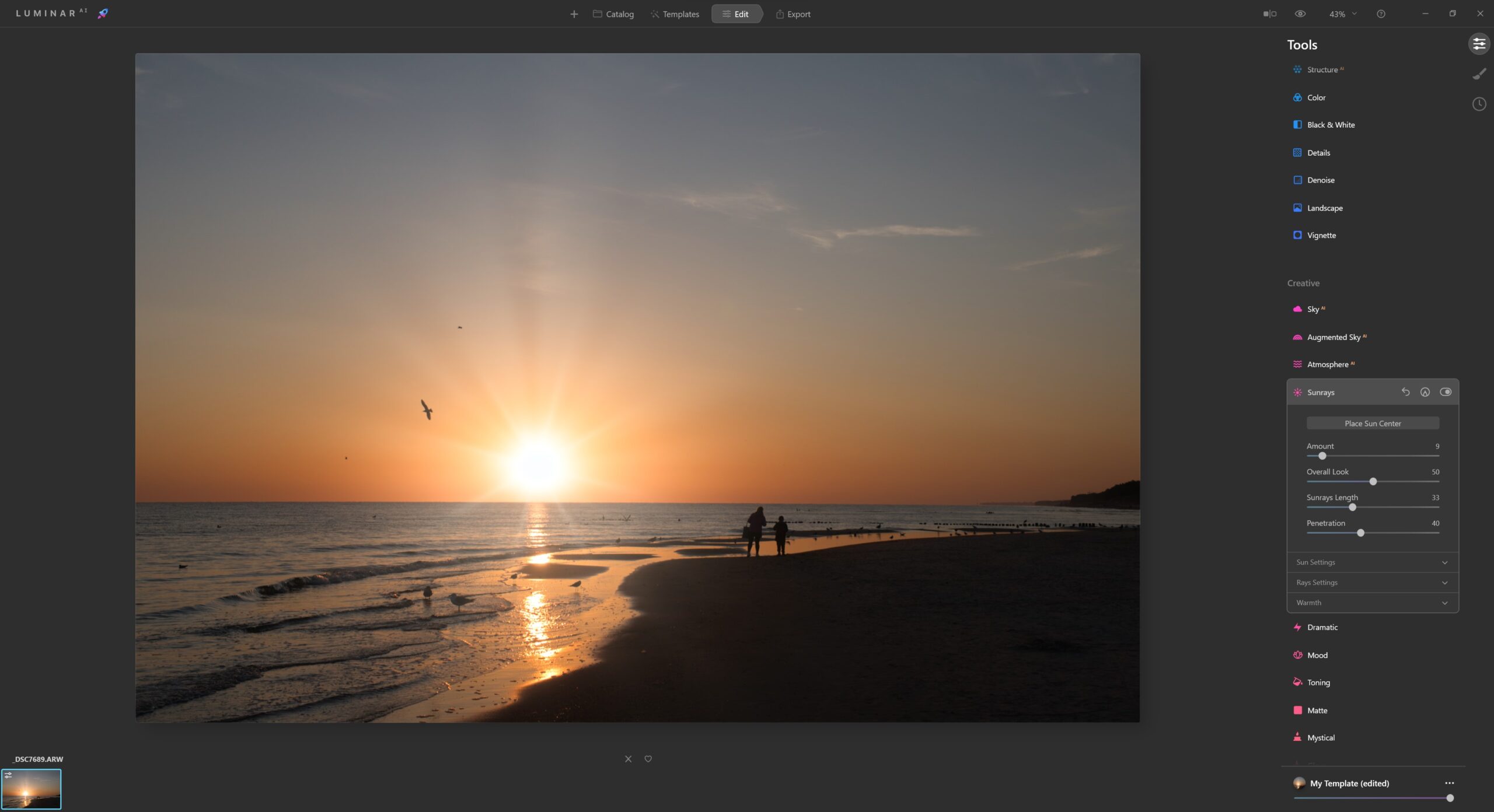This screenshot has height=812, width=1494.
Task: Click the plus add photos icon
Action: pyautogui.click(x=574, y=14)
